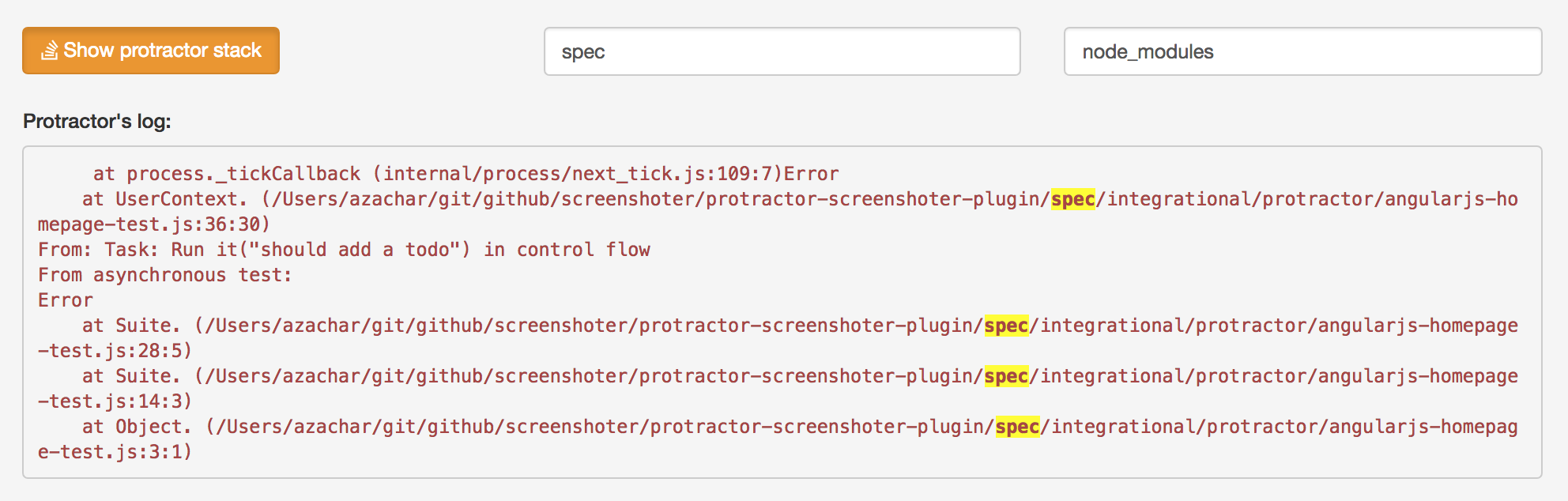
Task: Click the Stack Overflow icon on the button
Action: click(x=48, y=51)
